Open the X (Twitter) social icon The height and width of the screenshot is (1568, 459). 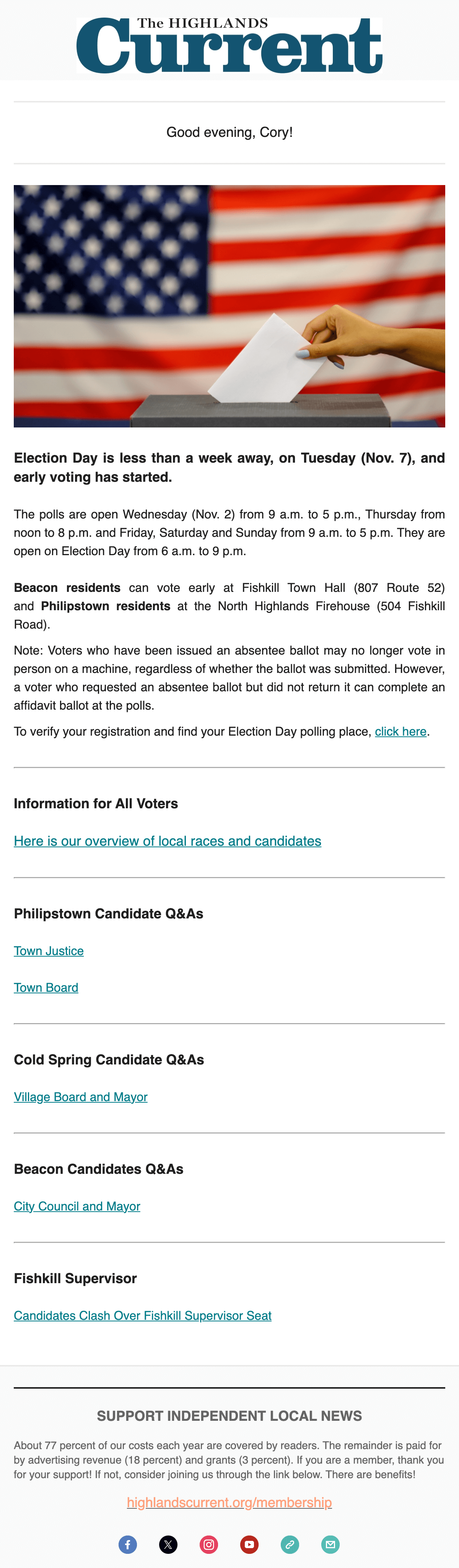[x=168, y=1544]
